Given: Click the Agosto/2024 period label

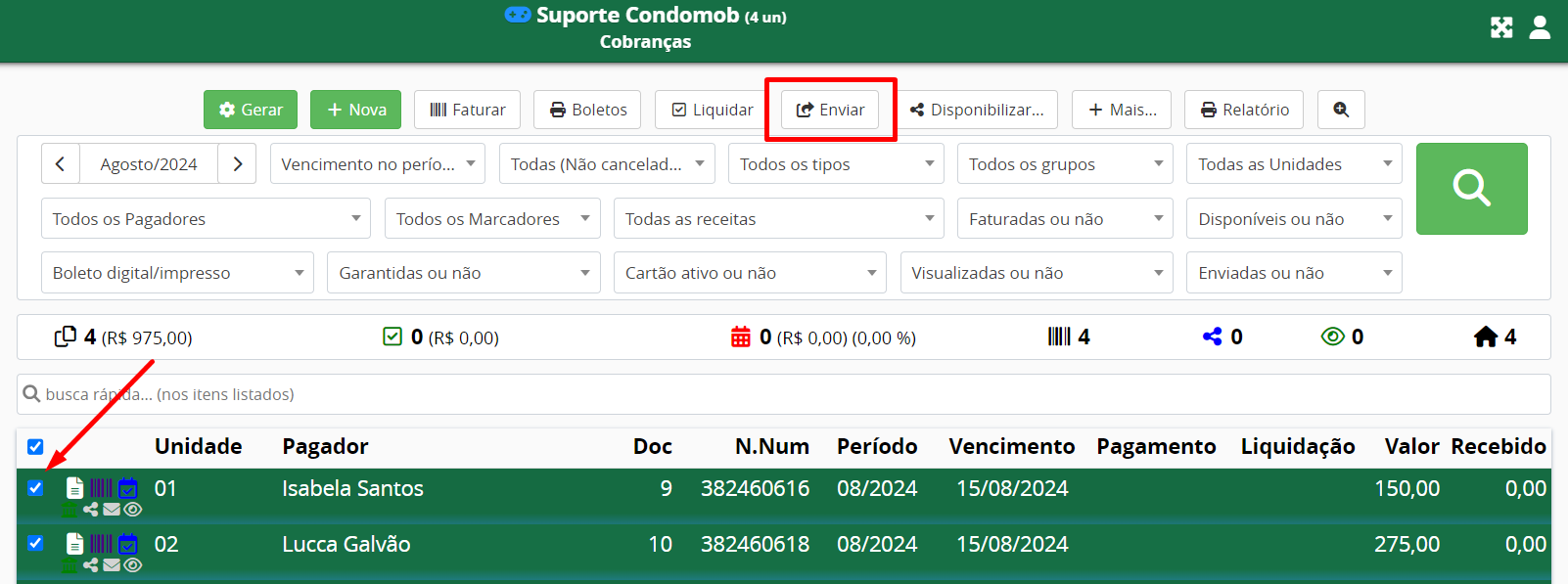Looking at the screenshot, I should click(149, 164).
